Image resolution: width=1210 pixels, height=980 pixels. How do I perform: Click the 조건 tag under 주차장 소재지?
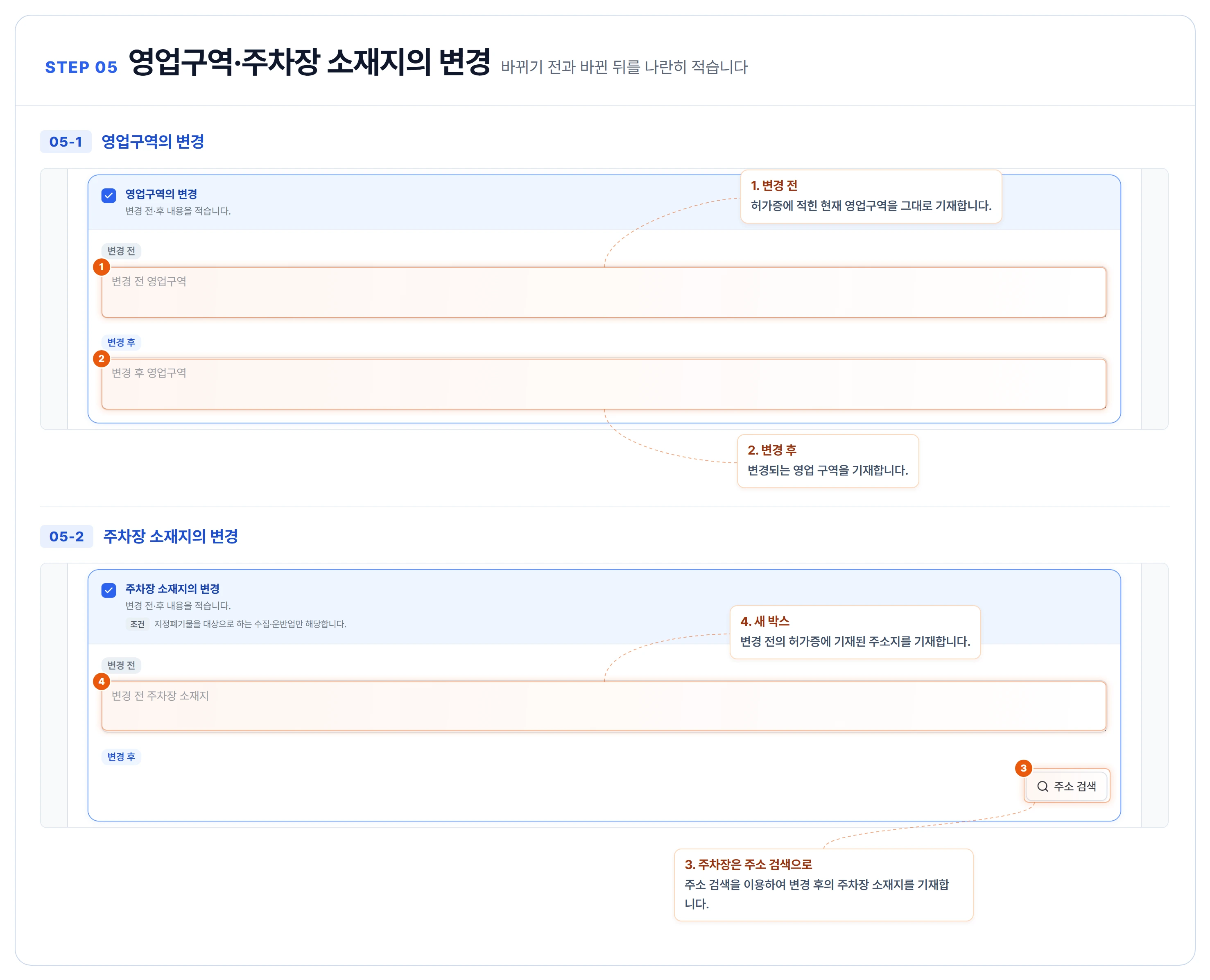(x=137, y=624)
